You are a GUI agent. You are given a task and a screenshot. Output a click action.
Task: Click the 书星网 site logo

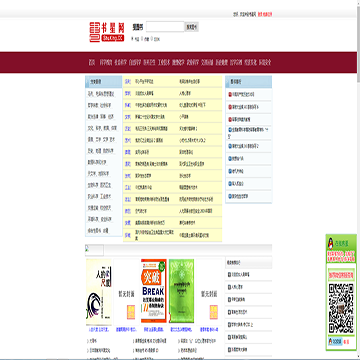tap(107, 32)
